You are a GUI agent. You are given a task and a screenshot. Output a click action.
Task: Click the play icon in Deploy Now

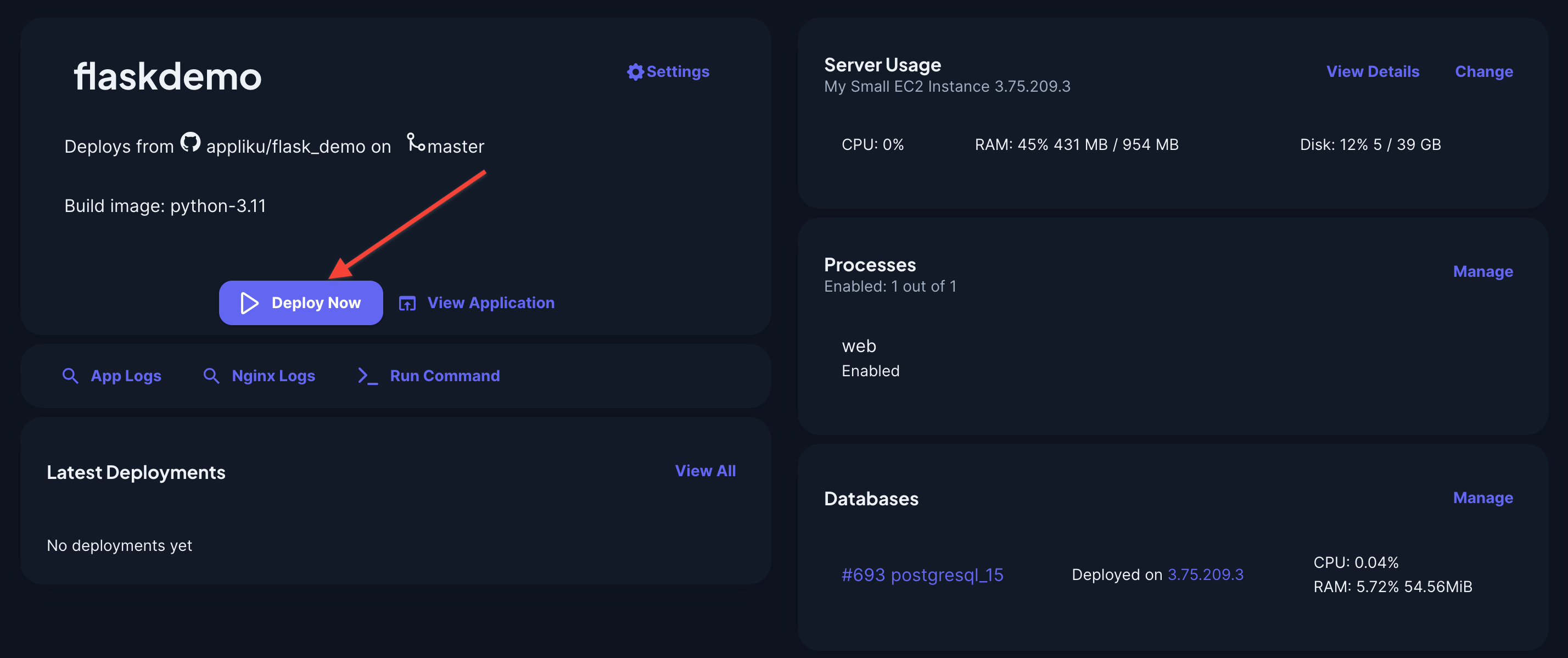(x=249, y=303)
